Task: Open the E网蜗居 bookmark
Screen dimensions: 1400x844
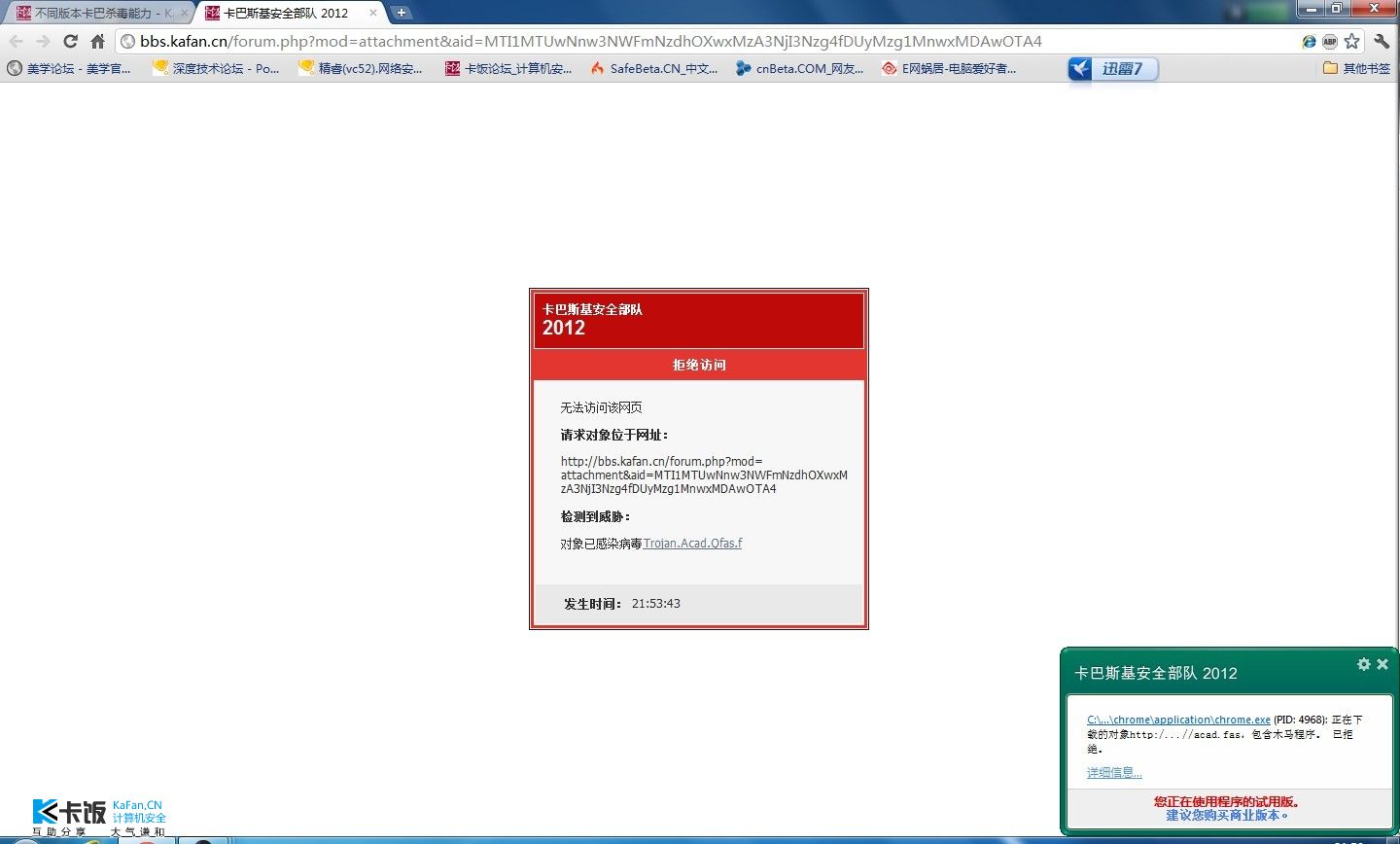Action: [949, 68]
